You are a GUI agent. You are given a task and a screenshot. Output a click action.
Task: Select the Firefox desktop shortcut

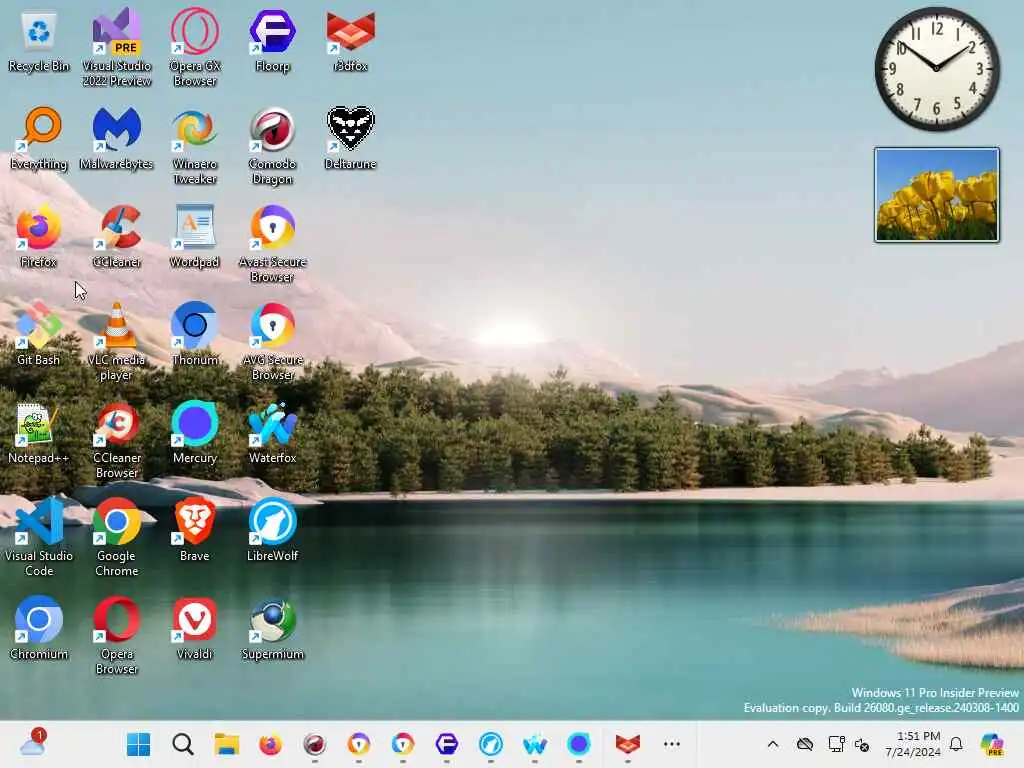(x=39, y=237)
